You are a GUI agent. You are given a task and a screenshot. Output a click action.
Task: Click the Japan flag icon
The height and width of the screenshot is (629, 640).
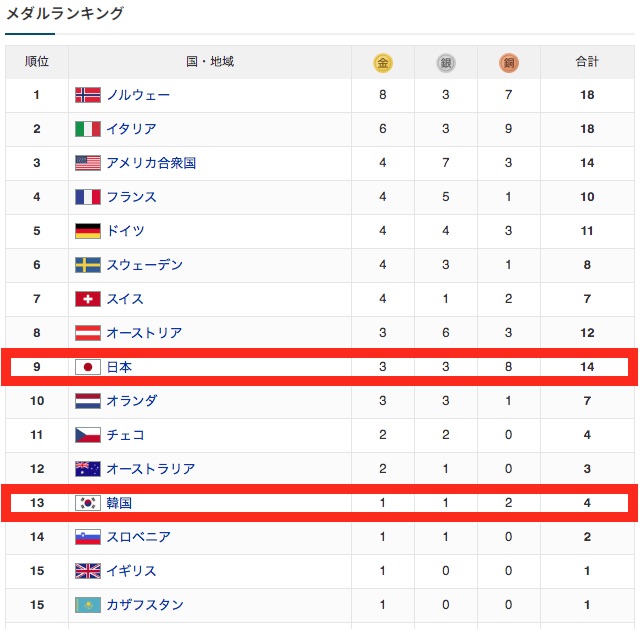point(88,367)
